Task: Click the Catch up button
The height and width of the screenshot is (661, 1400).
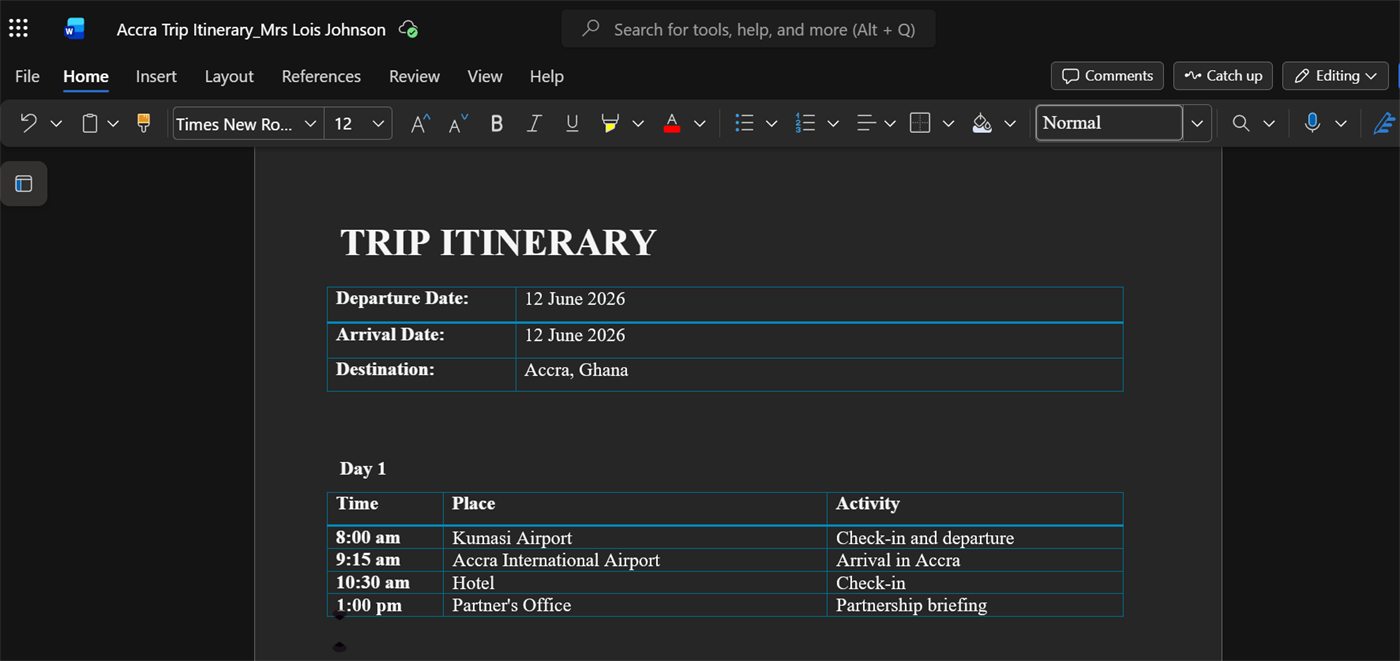Action: 1223,76
